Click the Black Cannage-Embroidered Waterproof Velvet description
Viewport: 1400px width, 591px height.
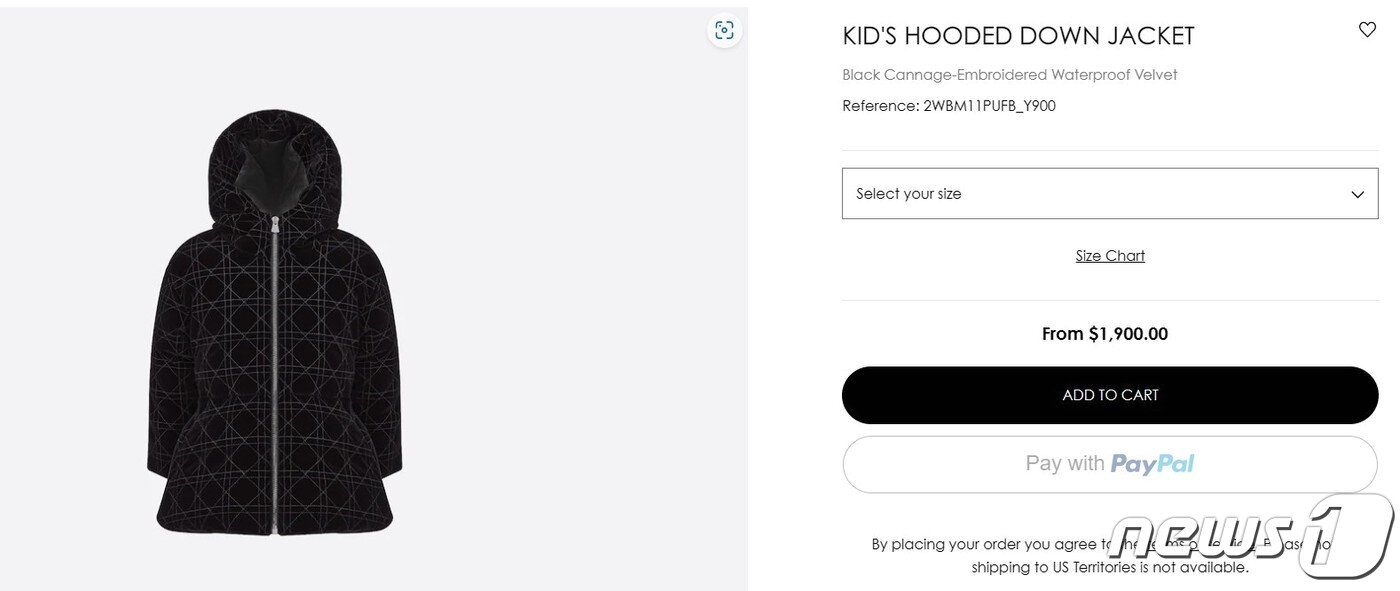pyautogui.click(x=1010, y=75)
